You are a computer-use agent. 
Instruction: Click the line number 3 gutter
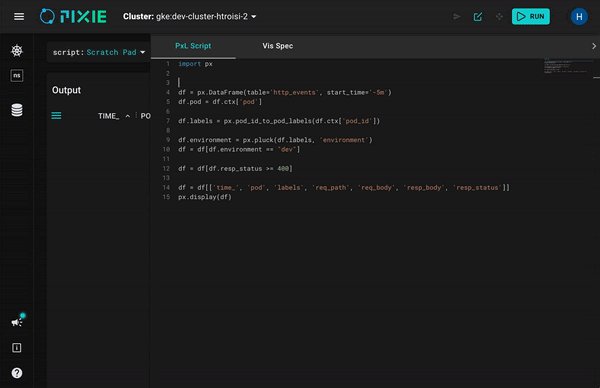(x=168, y=83)
